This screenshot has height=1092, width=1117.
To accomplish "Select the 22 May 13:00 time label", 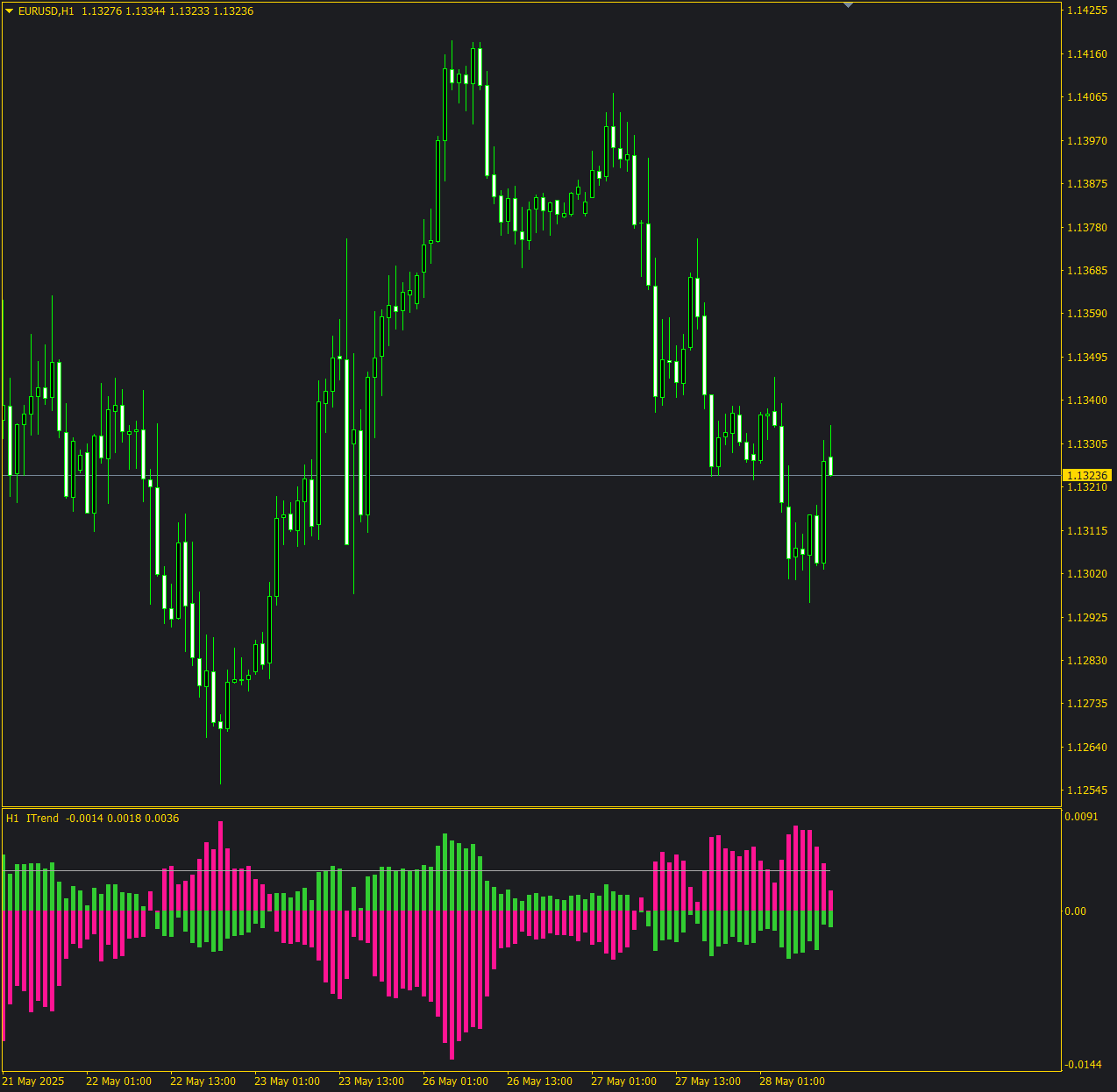I will point(203,1081).
